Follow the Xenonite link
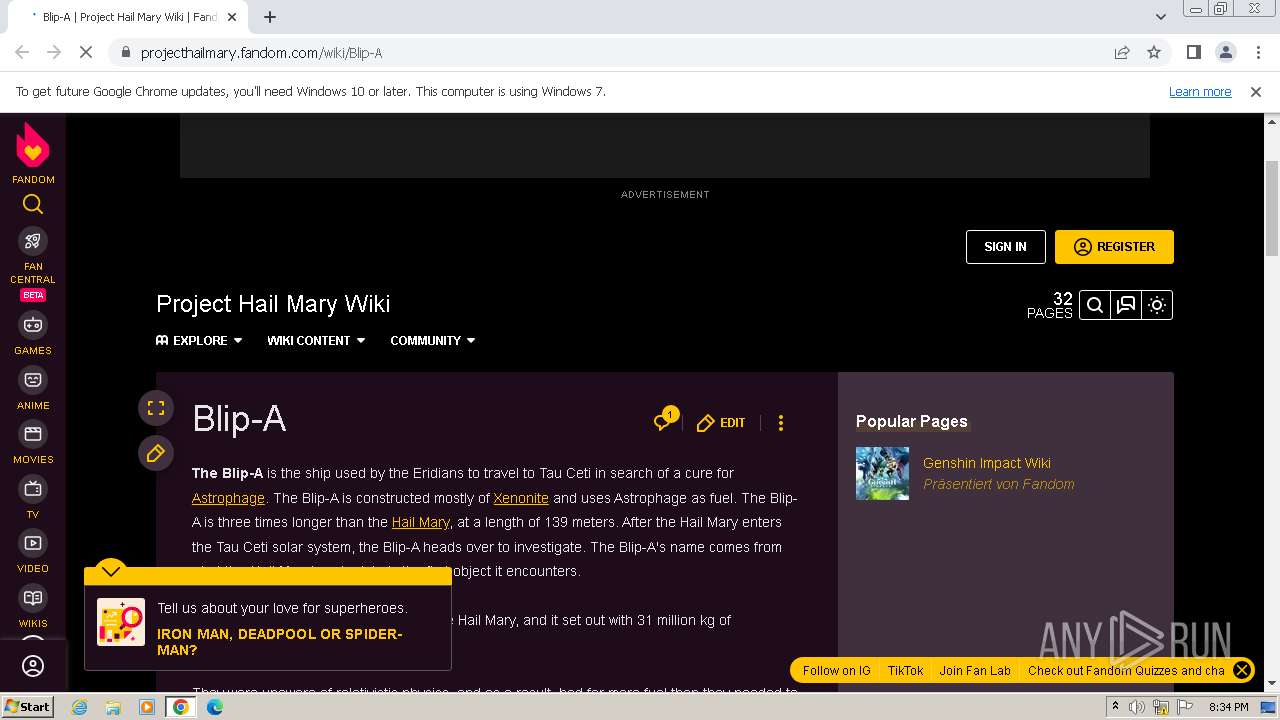 coord(521,498)
